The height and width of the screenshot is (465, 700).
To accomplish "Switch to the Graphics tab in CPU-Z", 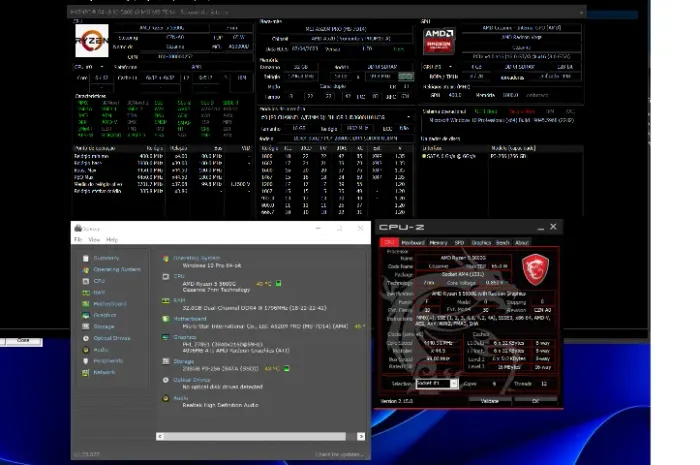I will (481, 242).
